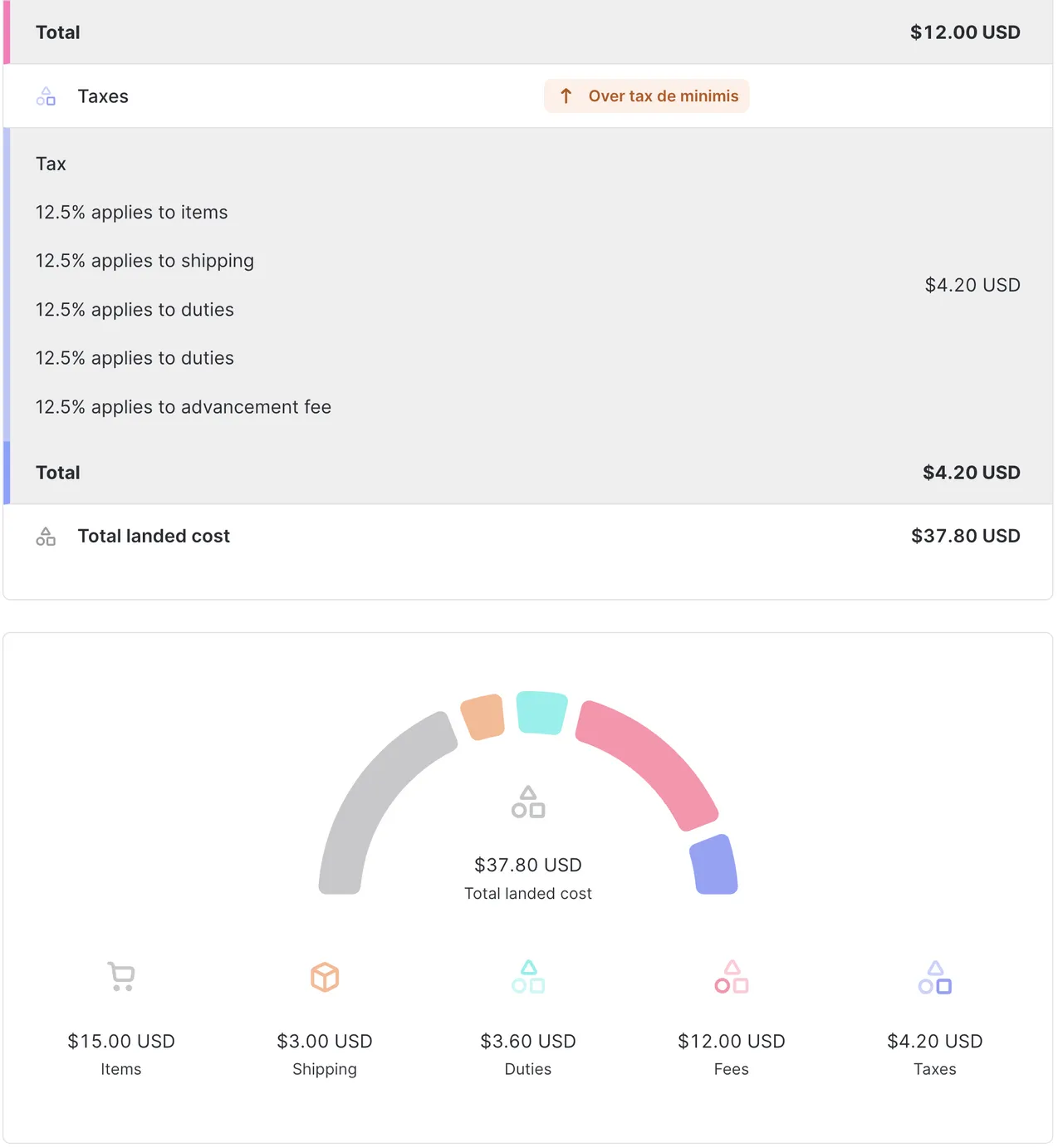1063x1148 pixels.
Task: Select the Taxes row header
Action: (103, 96)
